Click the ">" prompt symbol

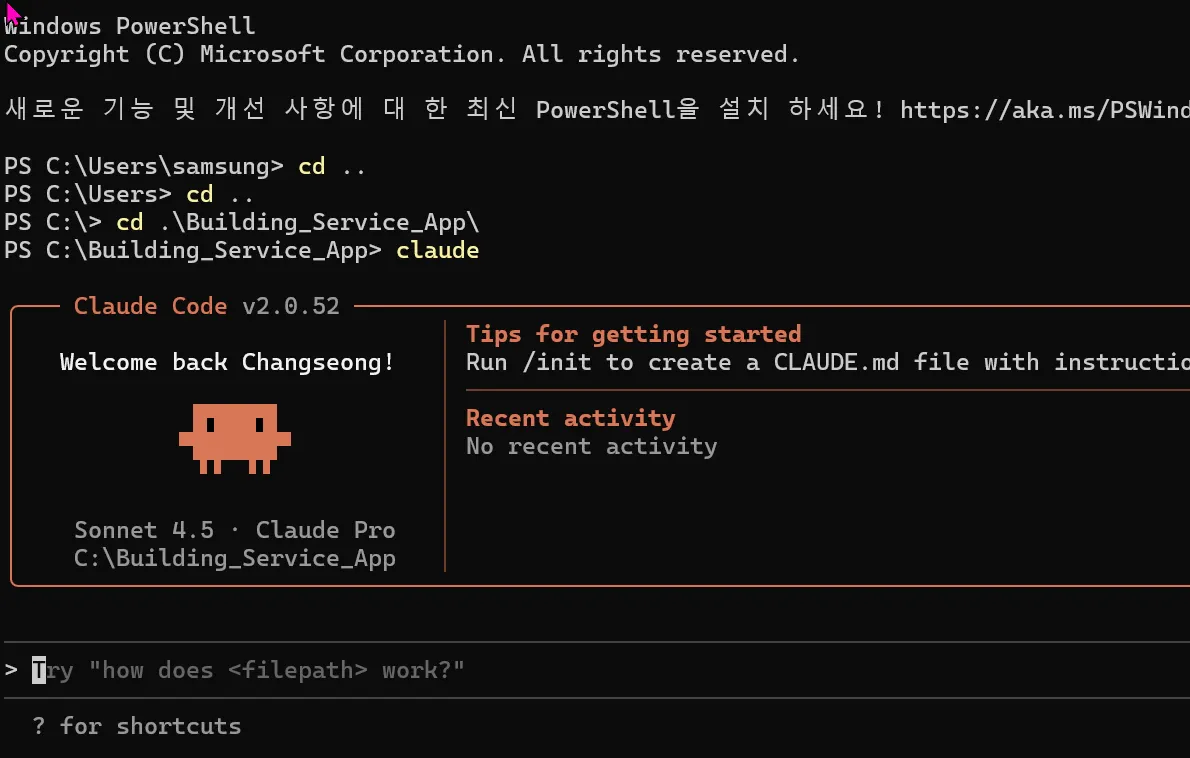point(12,670)
